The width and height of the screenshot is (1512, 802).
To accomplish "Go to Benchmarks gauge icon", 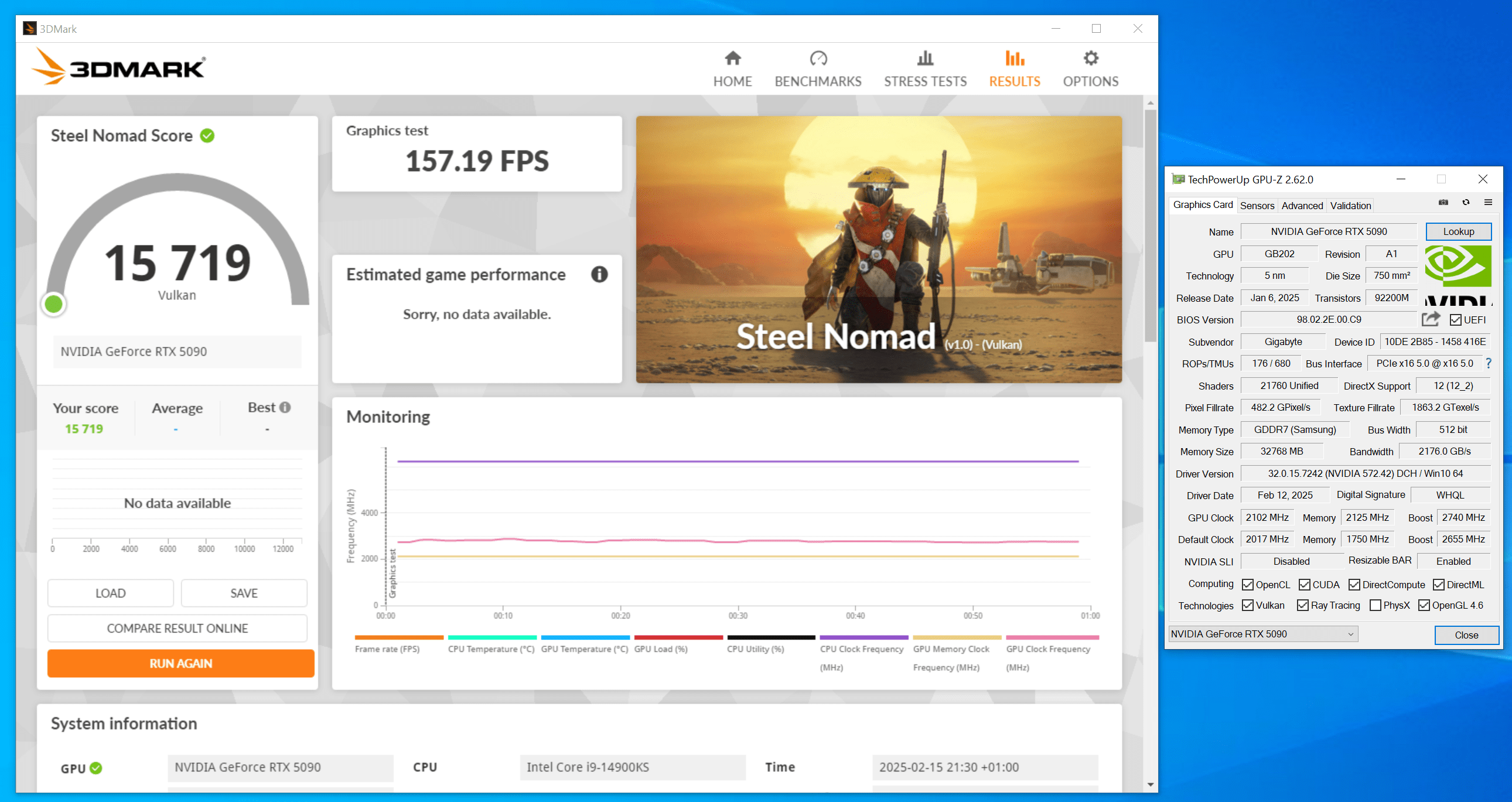I will coord(818,59).
